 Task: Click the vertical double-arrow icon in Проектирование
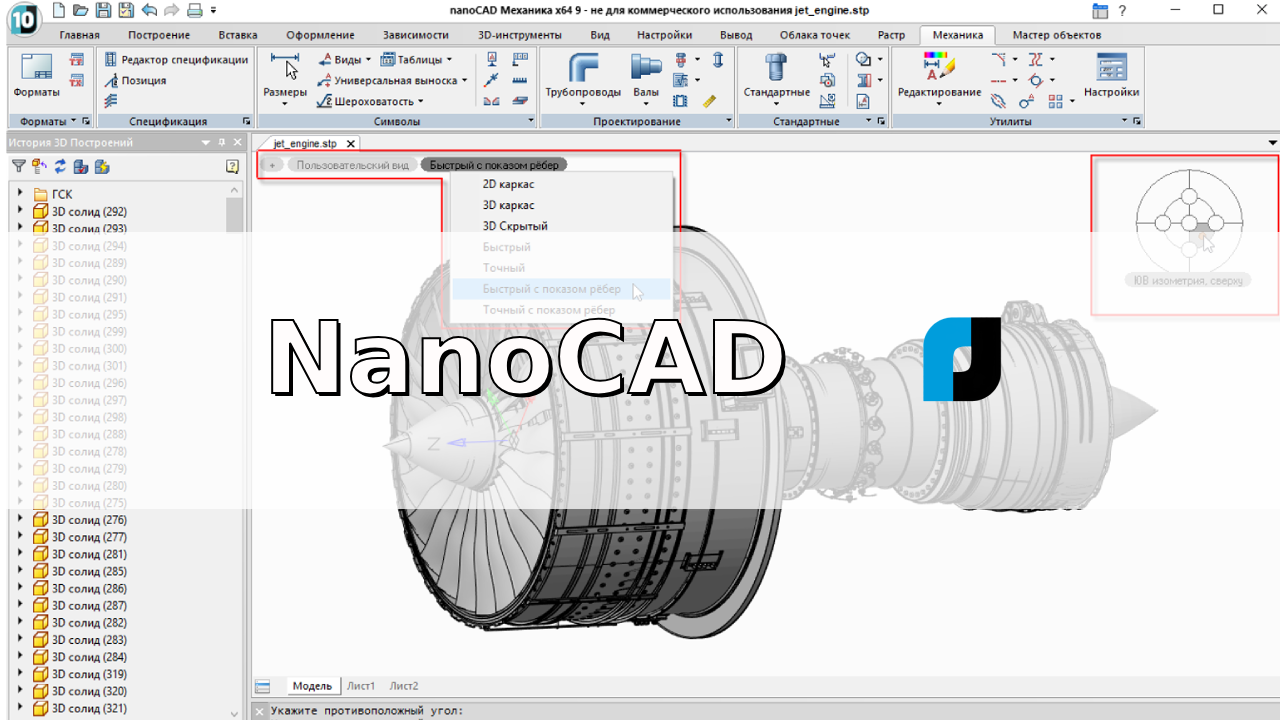point(717,60)
